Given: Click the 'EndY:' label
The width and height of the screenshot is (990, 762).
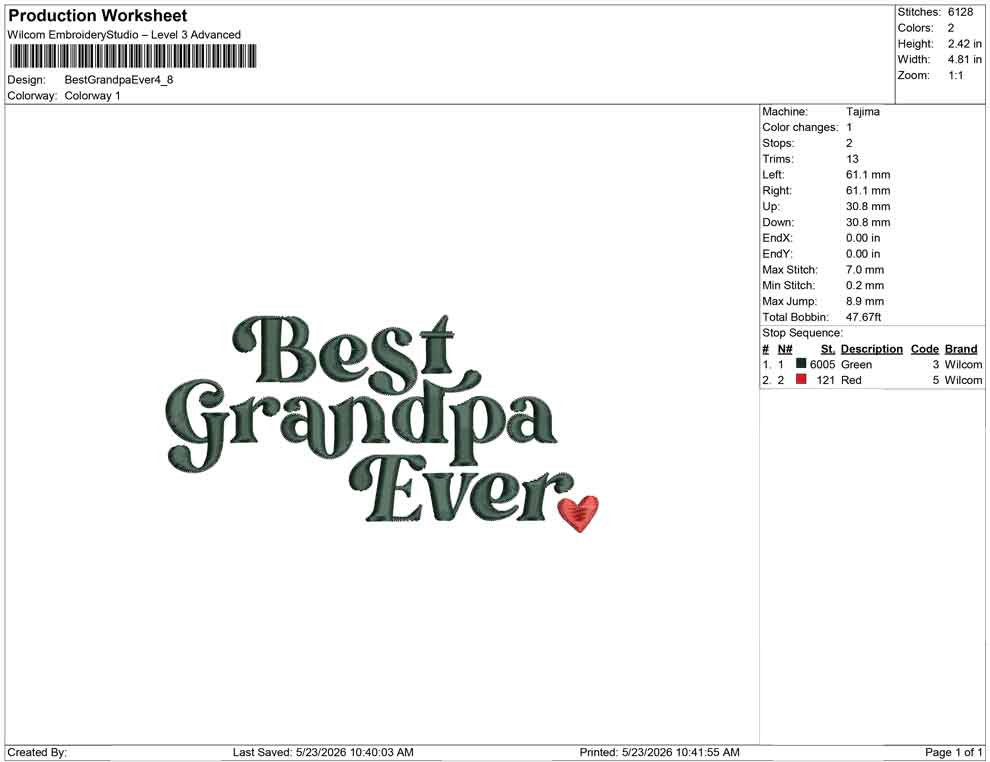Looking at the screenshot, I should click(x=777, y=253).
